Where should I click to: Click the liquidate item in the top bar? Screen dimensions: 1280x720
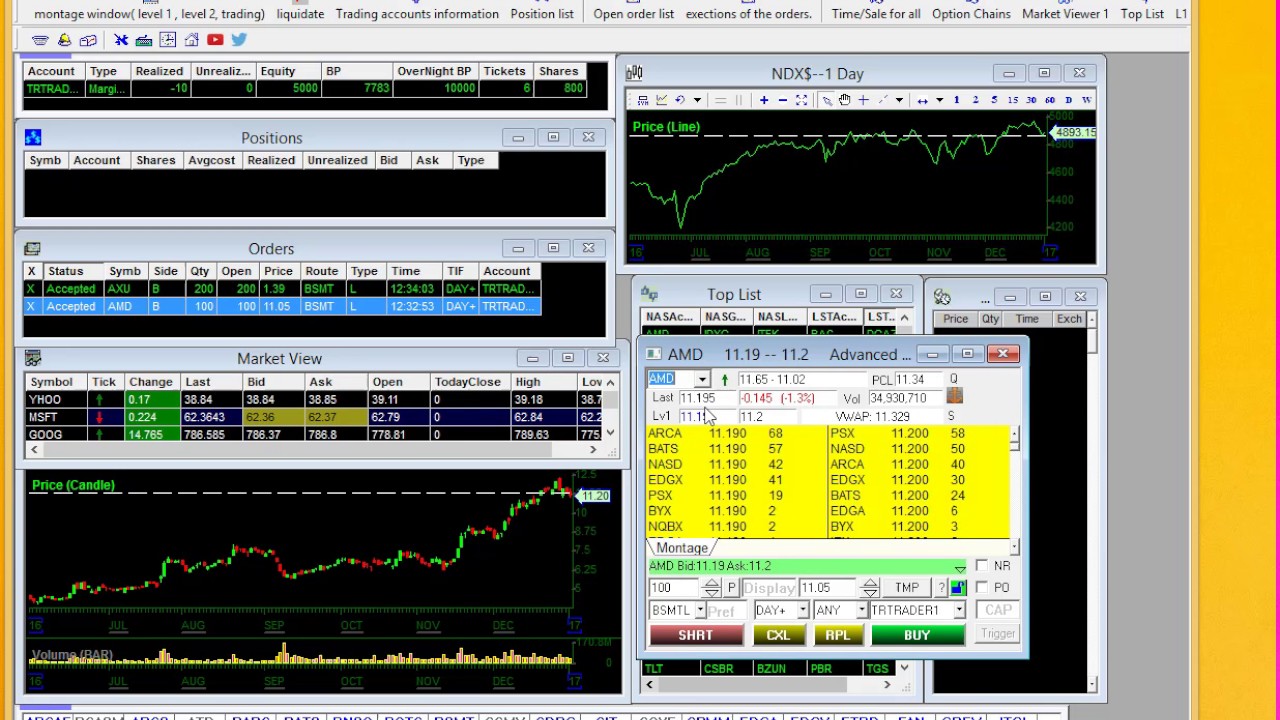point(300,14)
